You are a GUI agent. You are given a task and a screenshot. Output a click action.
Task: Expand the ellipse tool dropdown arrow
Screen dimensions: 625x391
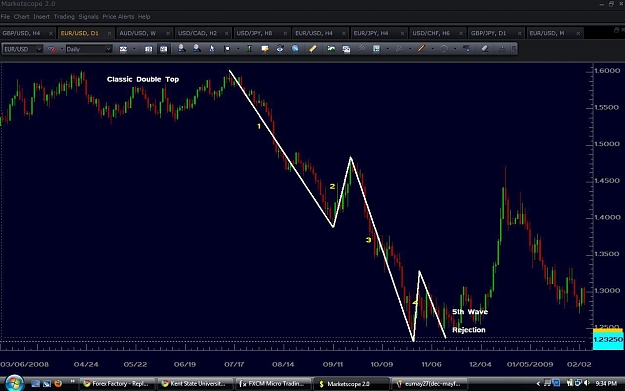tap(455, 49)
